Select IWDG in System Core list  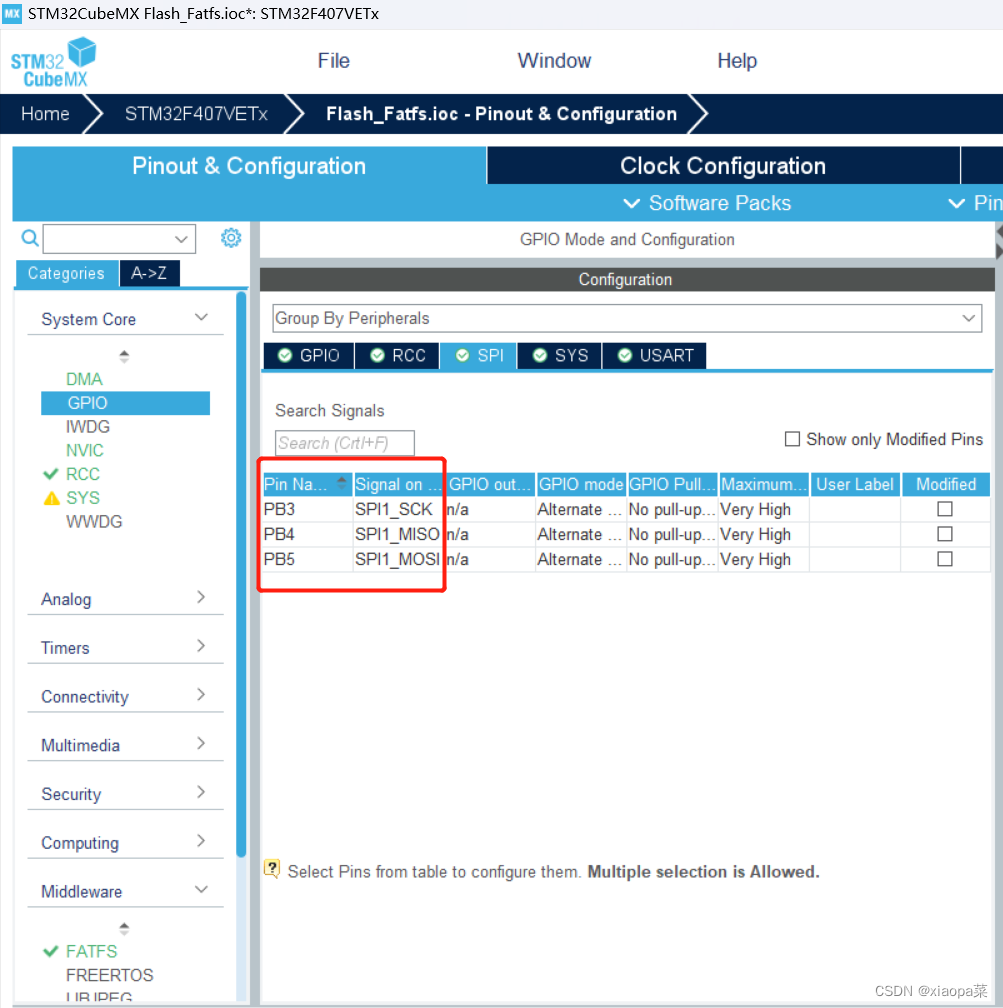point(88,427)
